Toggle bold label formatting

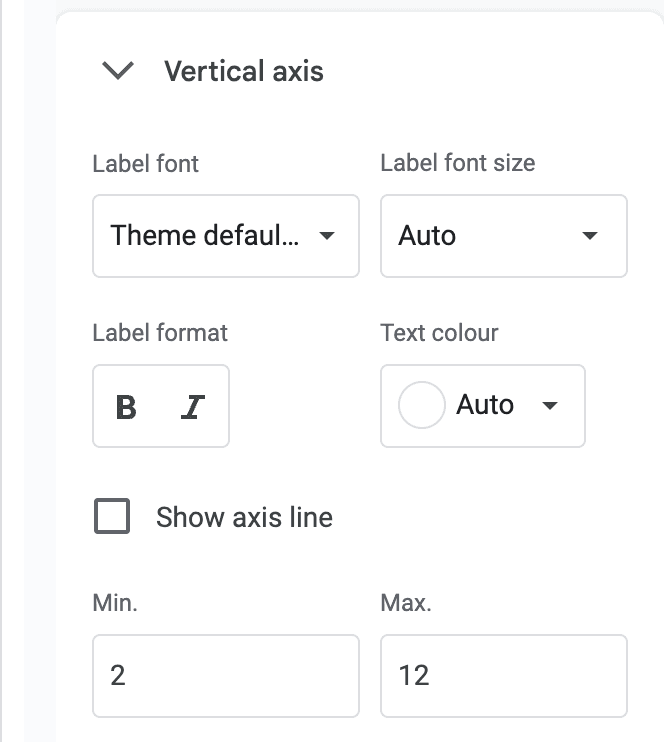(126, 406)
